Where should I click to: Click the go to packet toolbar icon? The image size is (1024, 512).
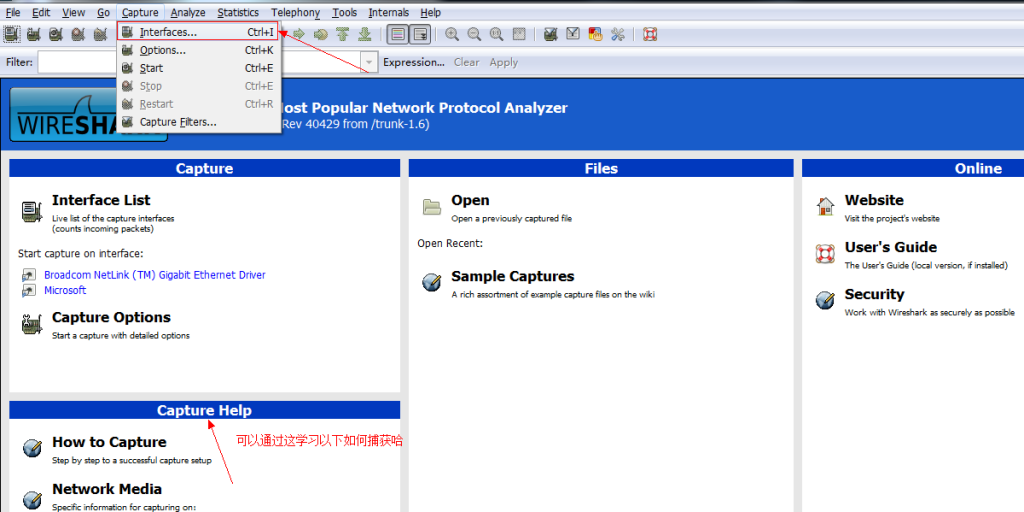click(321, 34)
